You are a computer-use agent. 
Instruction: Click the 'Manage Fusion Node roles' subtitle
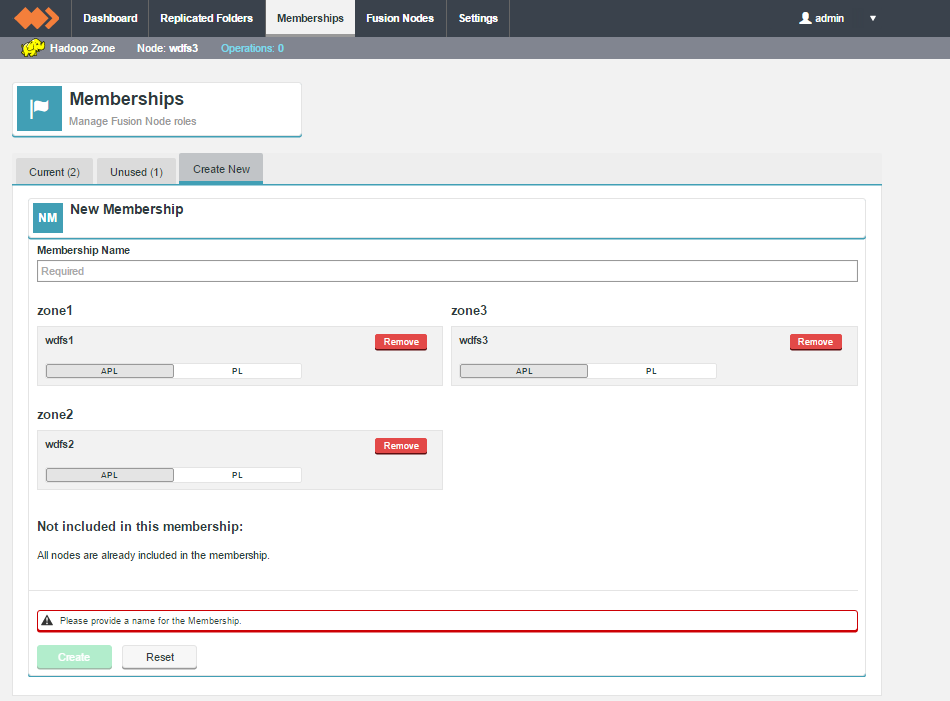(133, 121)
